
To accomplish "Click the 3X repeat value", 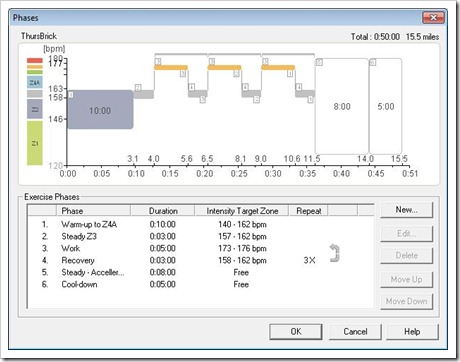I will [x=309, y=260].
